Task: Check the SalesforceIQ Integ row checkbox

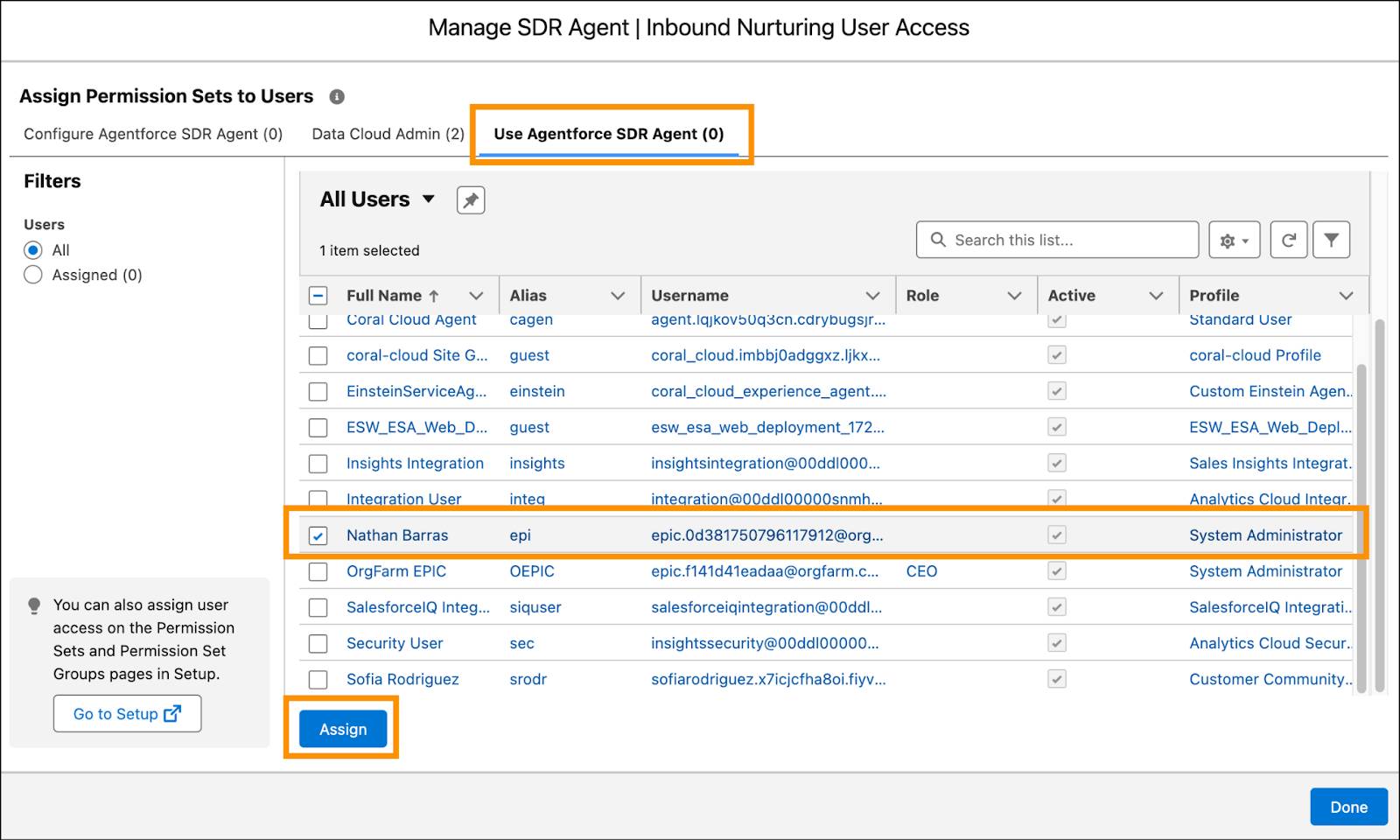Action: pos(318,607)
